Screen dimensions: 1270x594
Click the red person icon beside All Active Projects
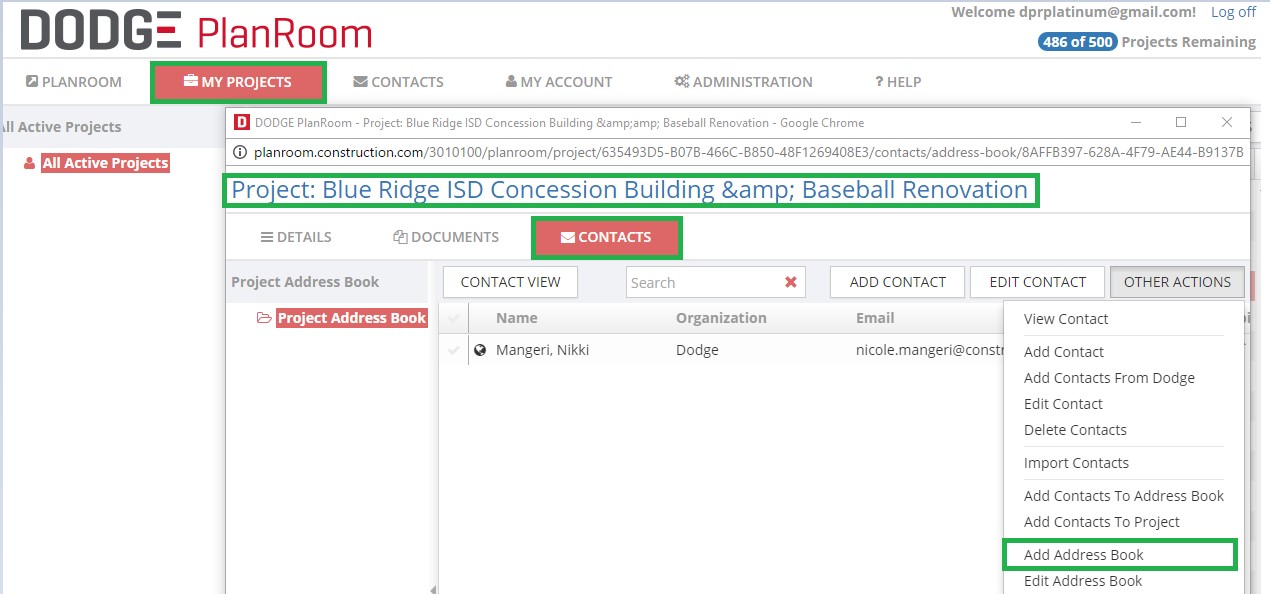tap(29, 163)
